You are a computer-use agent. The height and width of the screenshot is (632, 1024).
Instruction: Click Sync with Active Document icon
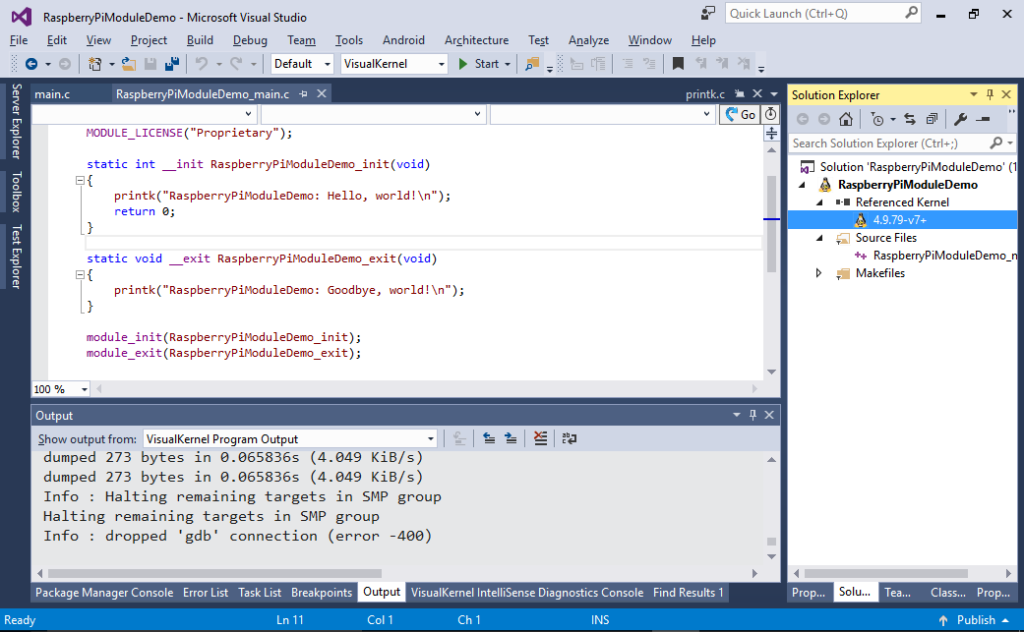point(910,119)
